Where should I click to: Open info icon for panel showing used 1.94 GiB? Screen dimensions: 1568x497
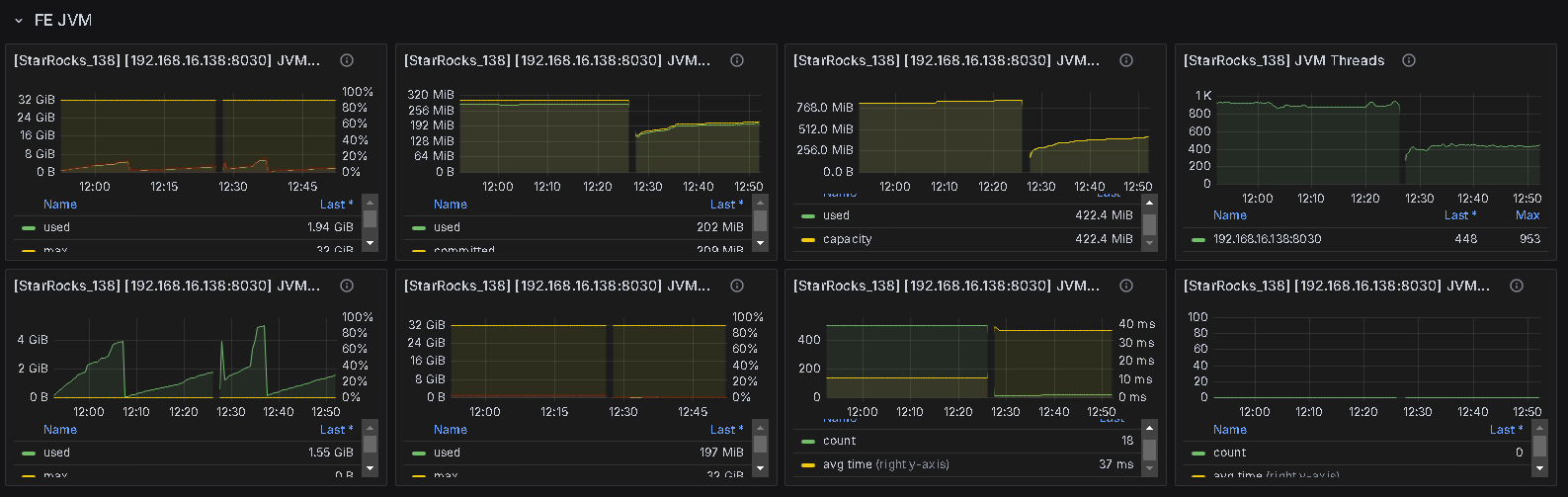[x=347, y=60]
